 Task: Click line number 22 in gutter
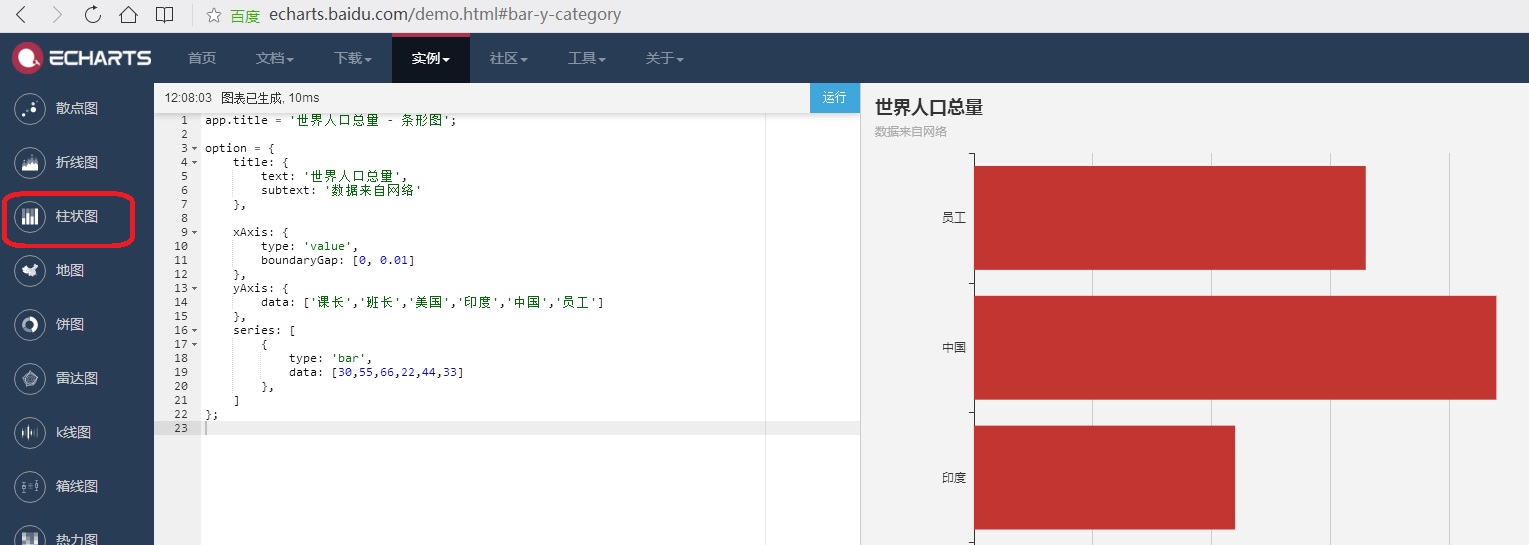tap(180, 414)
